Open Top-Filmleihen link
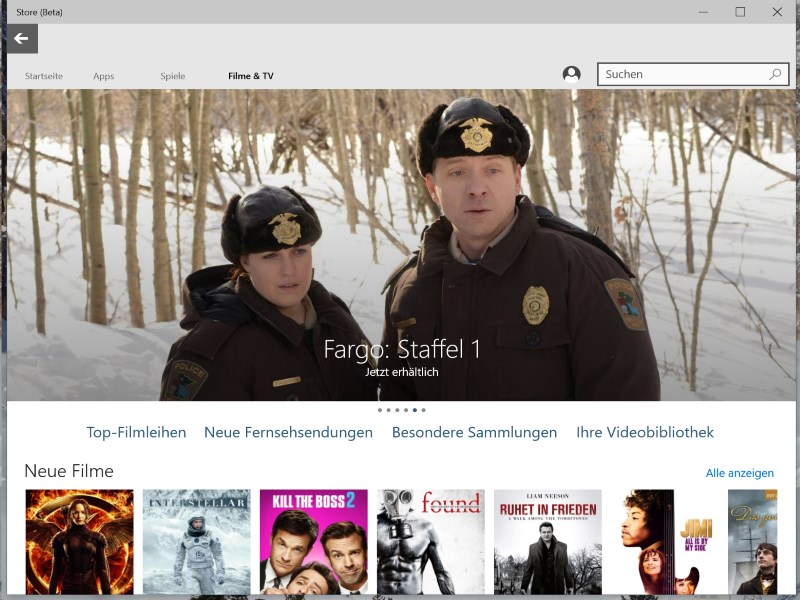This screenshot has height=600, width=800. [136, 432]
